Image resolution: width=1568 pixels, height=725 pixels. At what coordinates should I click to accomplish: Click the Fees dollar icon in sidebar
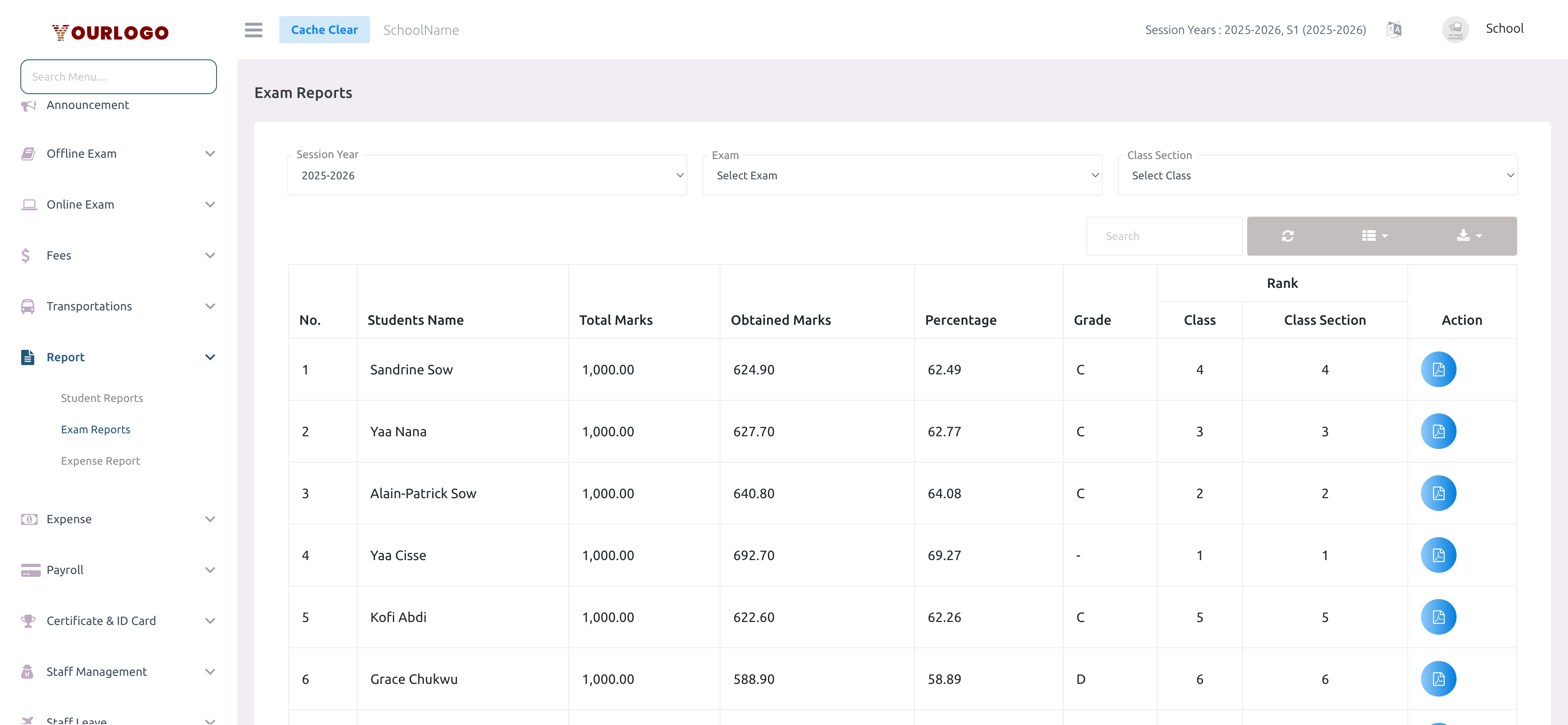(x=26, y=255)
